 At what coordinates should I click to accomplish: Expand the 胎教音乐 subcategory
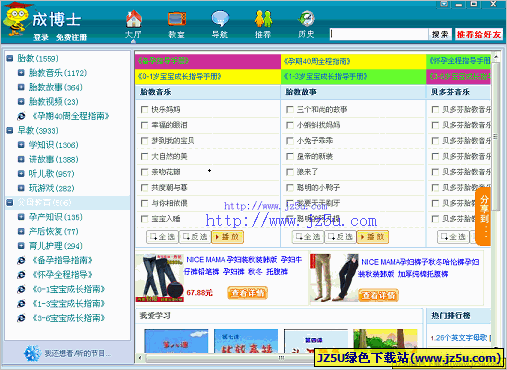[21, 73]
